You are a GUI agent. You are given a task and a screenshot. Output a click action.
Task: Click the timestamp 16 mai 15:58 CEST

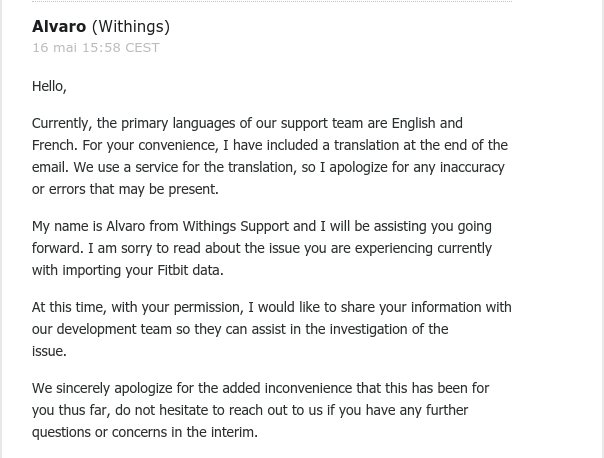pyautogui.click(x=95, y=47)
